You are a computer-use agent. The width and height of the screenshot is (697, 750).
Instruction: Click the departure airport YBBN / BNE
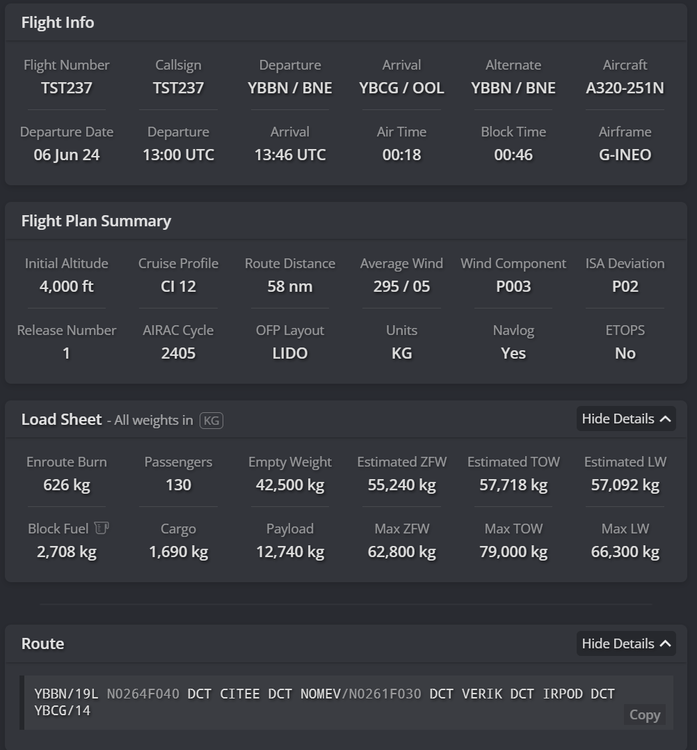pyautogui.click(x=290, y=88)
